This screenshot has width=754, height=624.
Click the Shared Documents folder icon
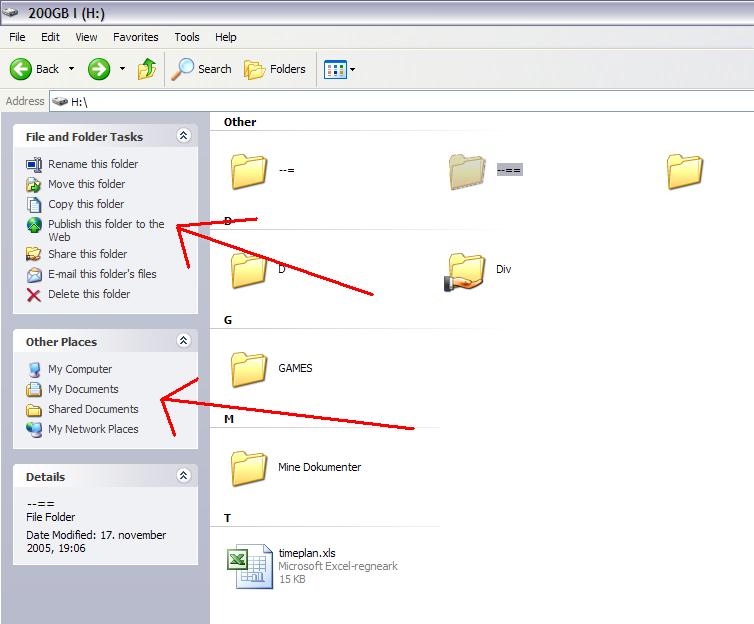click(x=34, y=410)
